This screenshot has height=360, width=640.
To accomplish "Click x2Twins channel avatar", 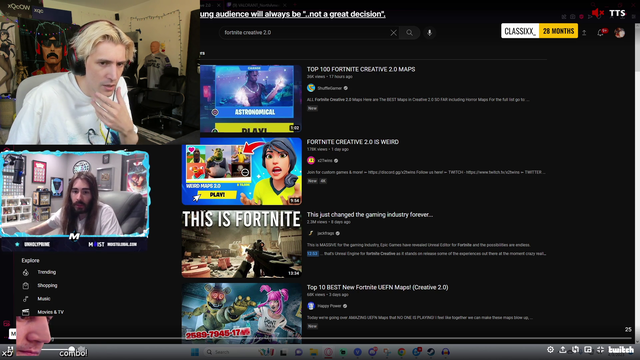I will tap(311, 160).
